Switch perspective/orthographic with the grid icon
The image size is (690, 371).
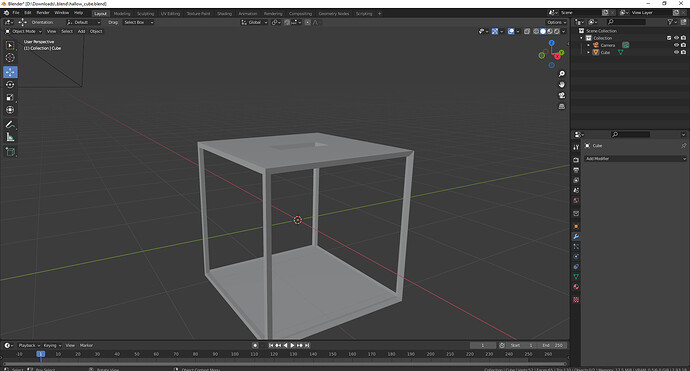point(562,107)
